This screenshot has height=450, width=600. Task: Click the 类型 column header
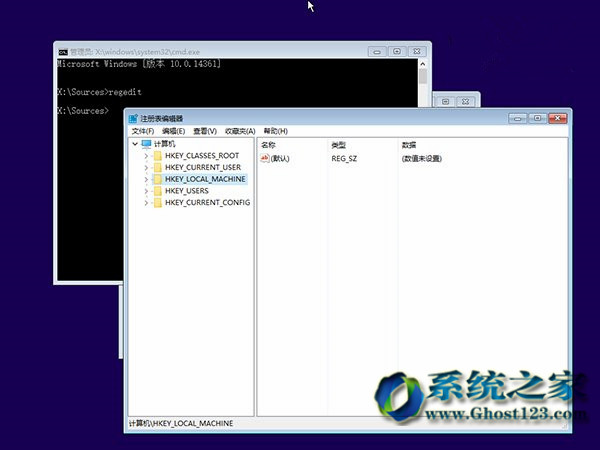pos(339,145)
